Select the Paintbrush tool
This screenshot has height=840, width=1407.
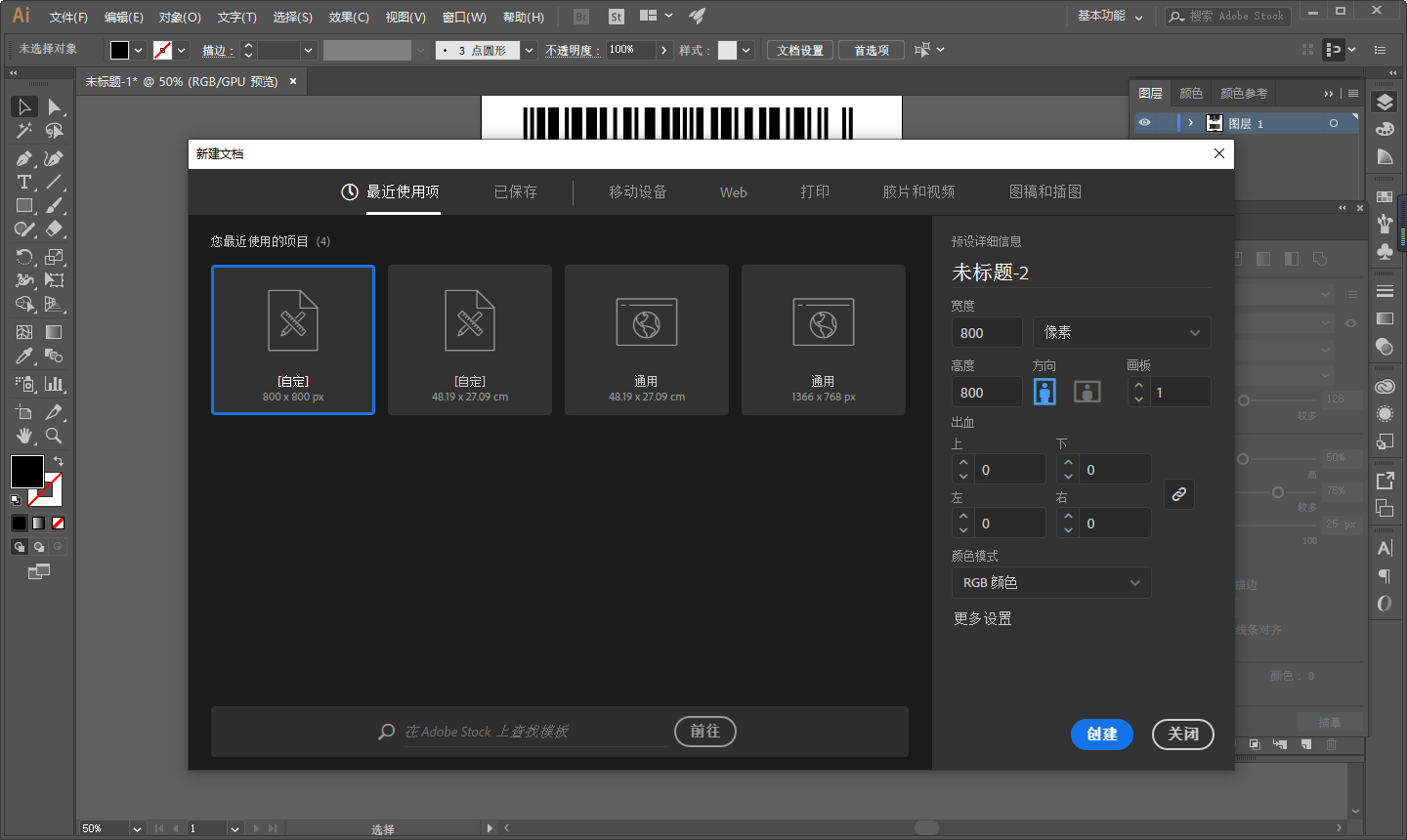tap(55, 206)
